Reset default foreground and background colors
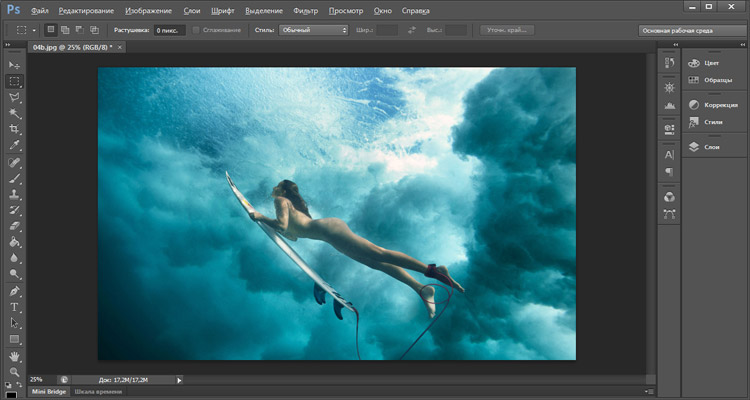The height and width of the screenshot is (400, 750). tap(8, 385)
